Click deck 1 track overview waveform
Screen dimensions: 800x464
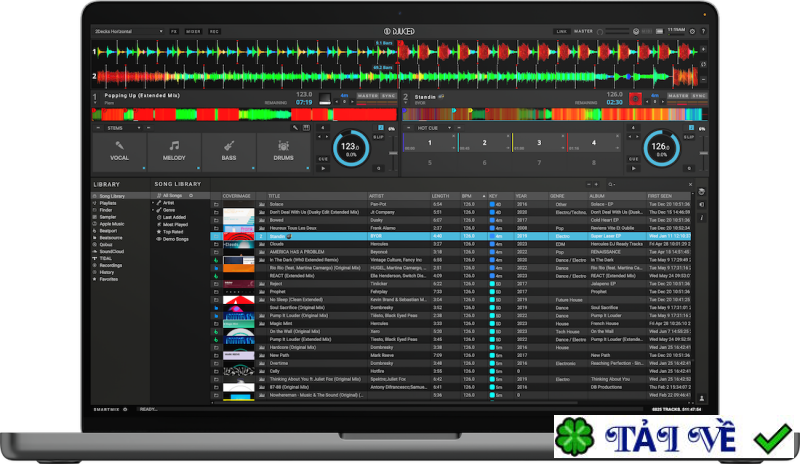pos(244,114)
